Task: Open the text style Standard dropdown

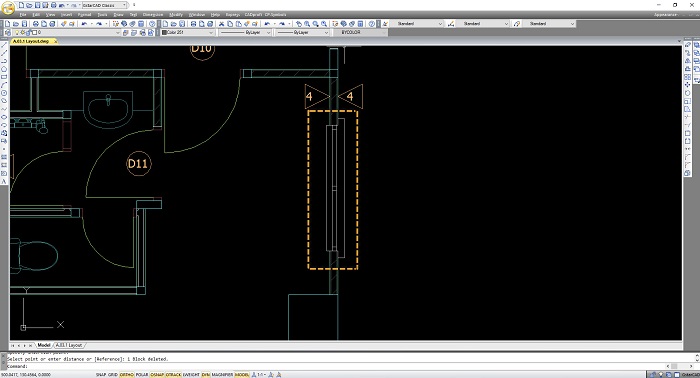Action: pos(440,24)
